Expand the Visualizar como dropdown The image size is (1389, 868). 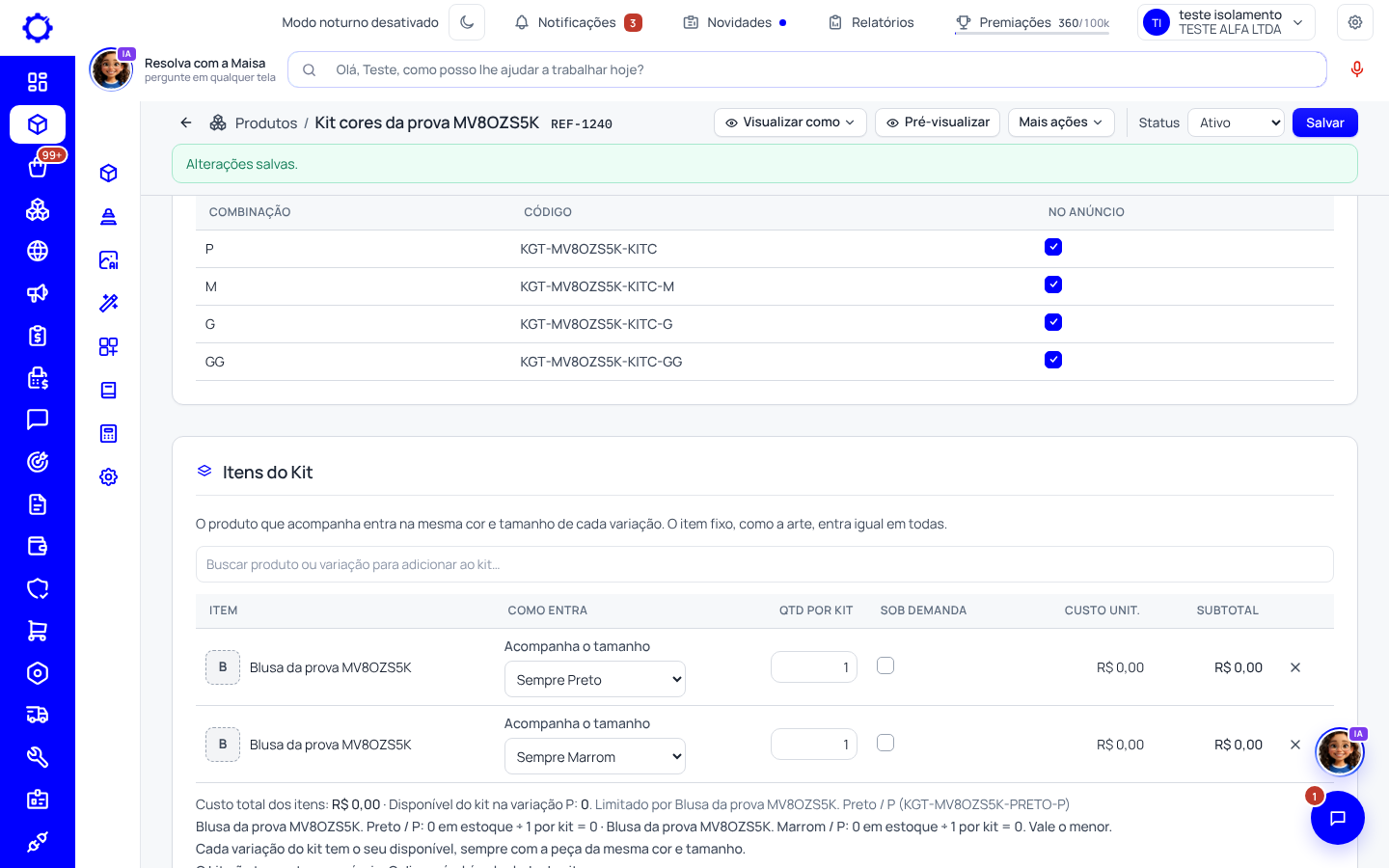point(790,122)
